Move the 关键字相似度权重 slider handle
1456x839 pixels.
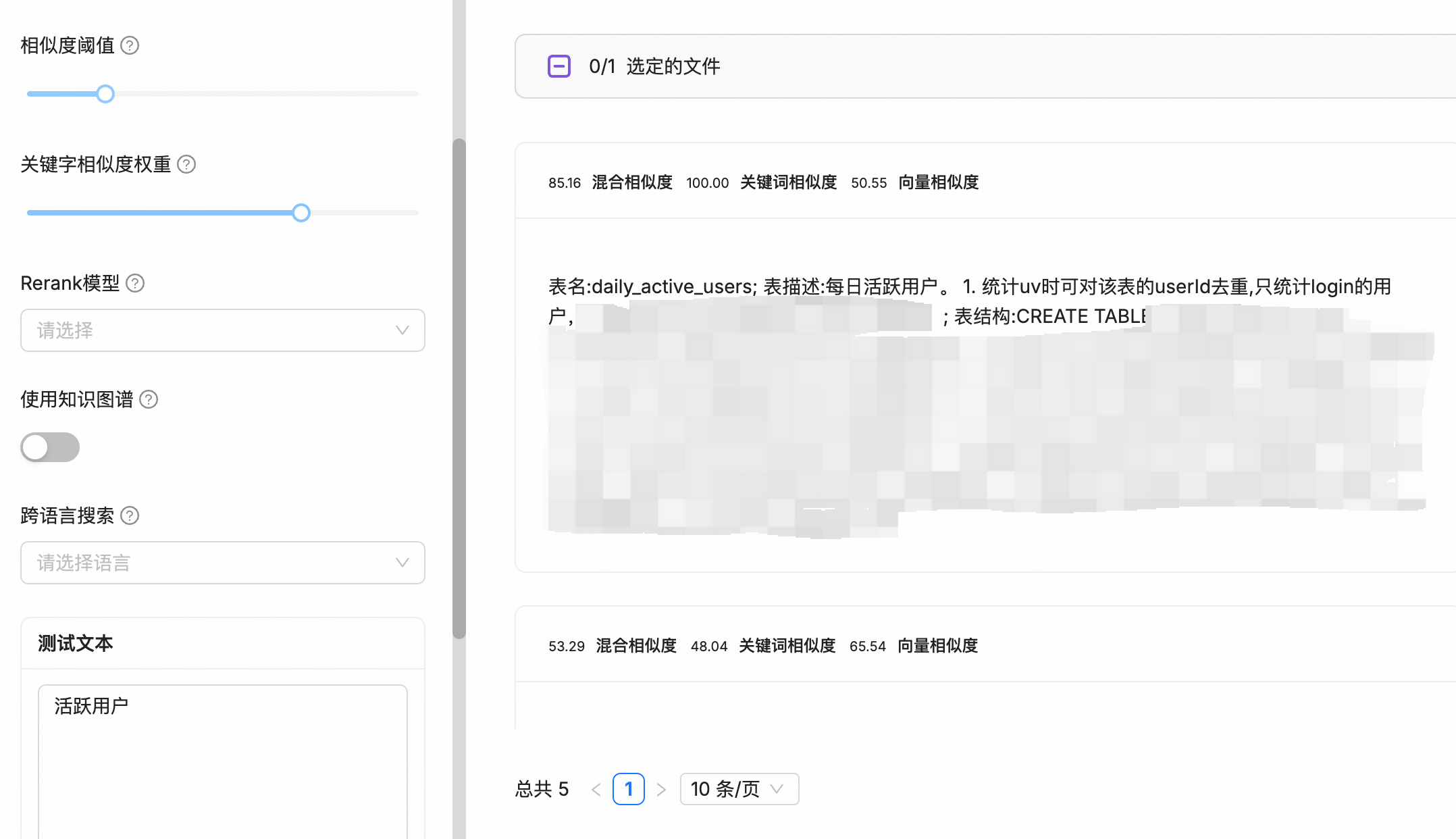[x=302, y=213]
